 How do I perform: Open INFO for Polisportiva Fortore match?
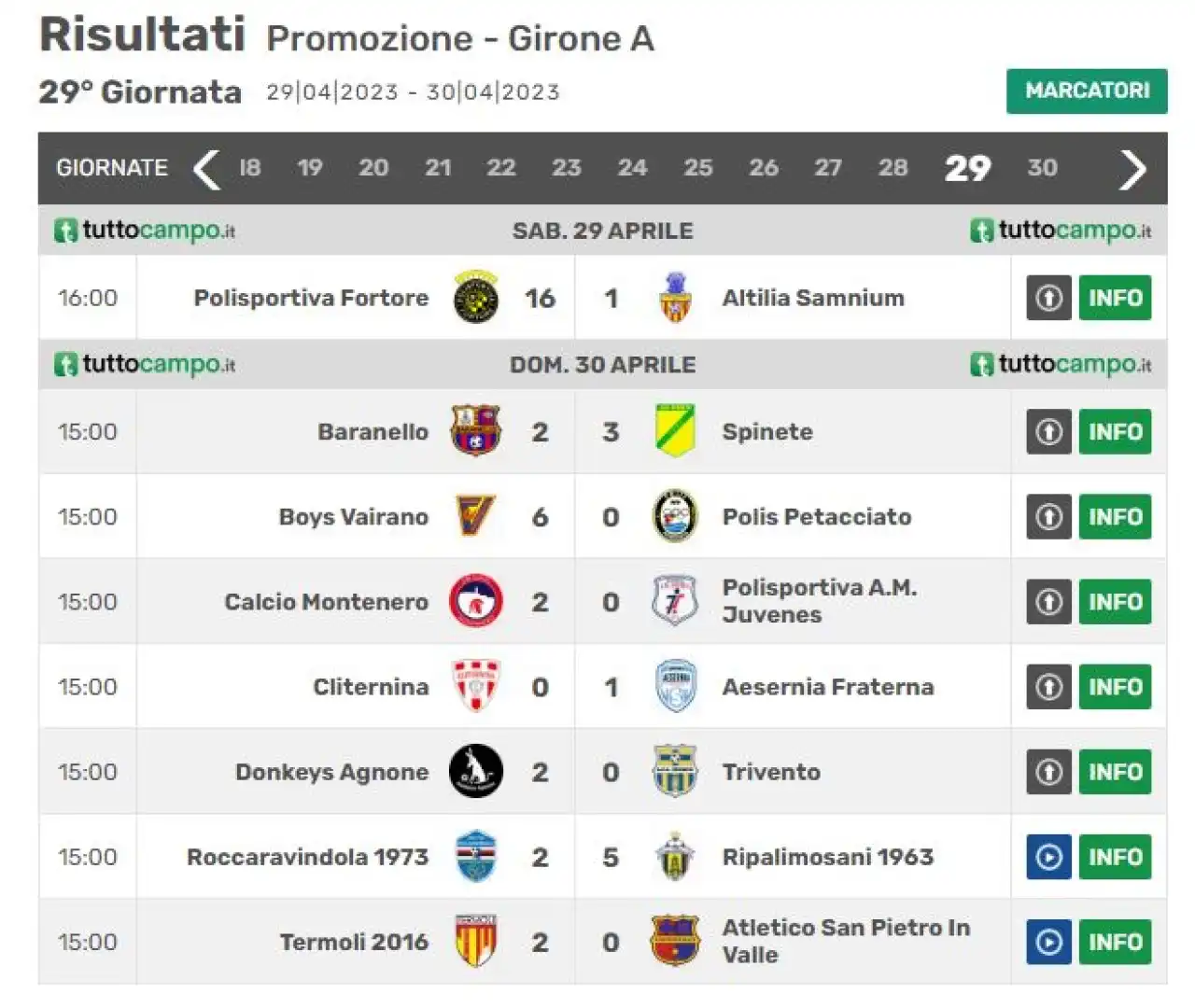pos(1115,298)
